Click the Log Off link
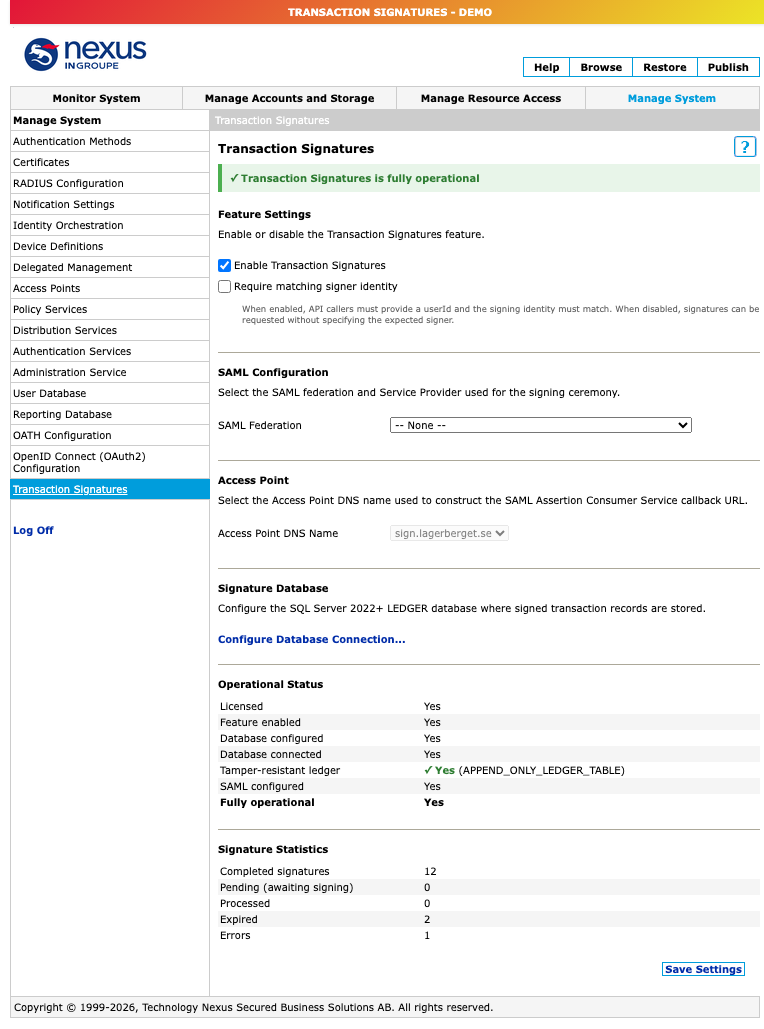 [x=33, y=530]
